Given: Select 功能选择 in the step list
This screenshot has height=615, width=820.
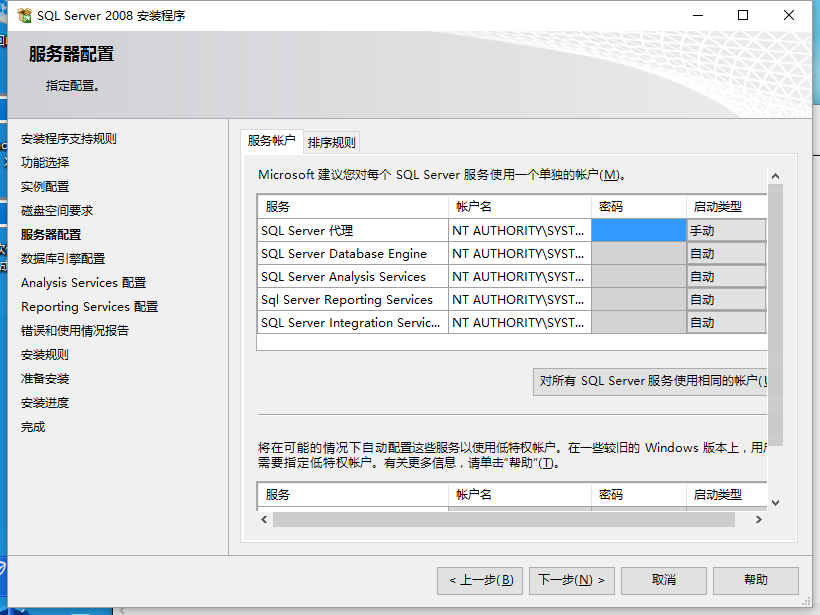Looking at the screenshot, I should (x=45, y=163).
